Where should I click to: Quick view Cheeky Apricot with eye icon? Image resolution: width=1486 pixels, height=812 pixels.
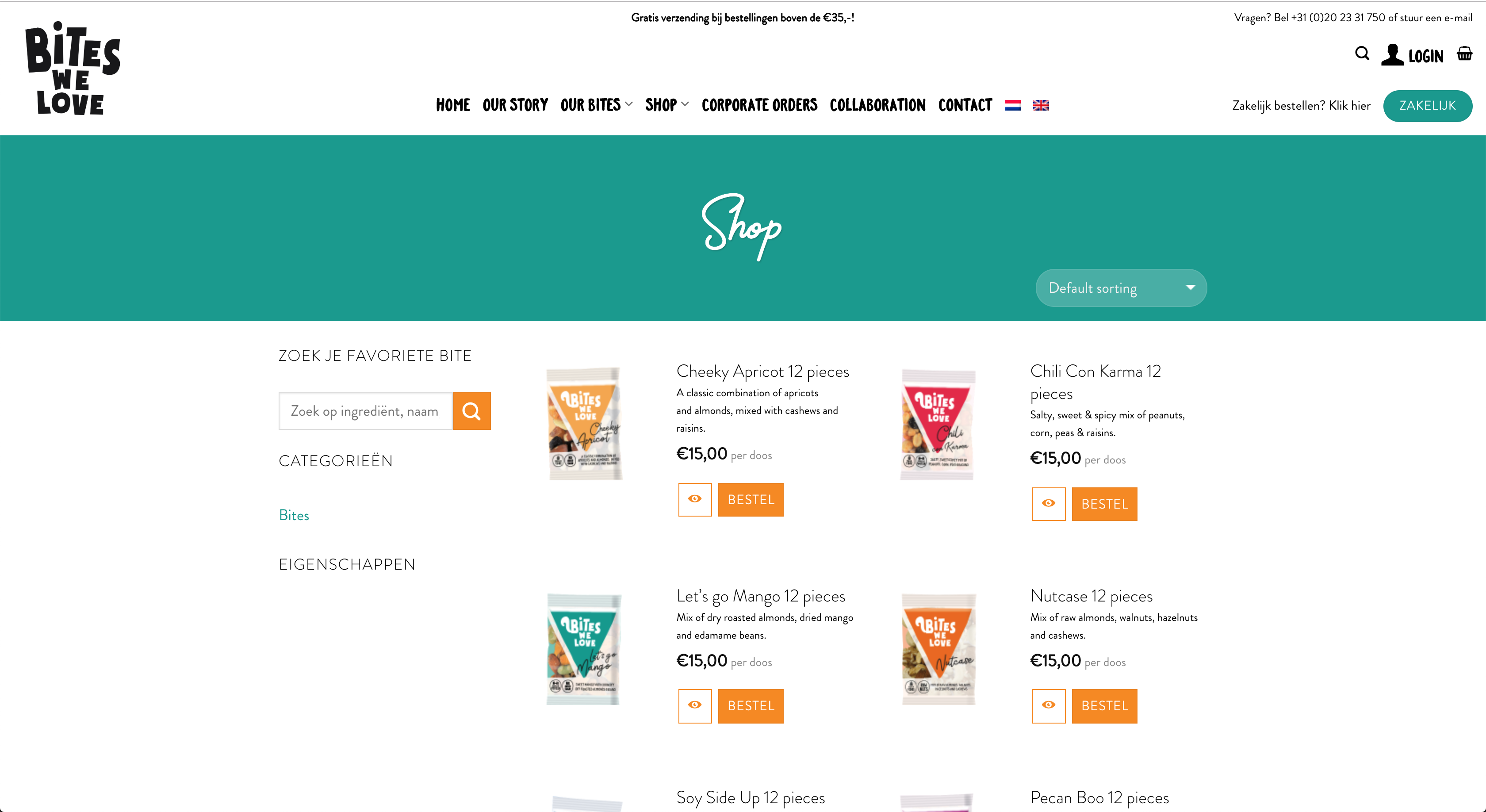694,499
